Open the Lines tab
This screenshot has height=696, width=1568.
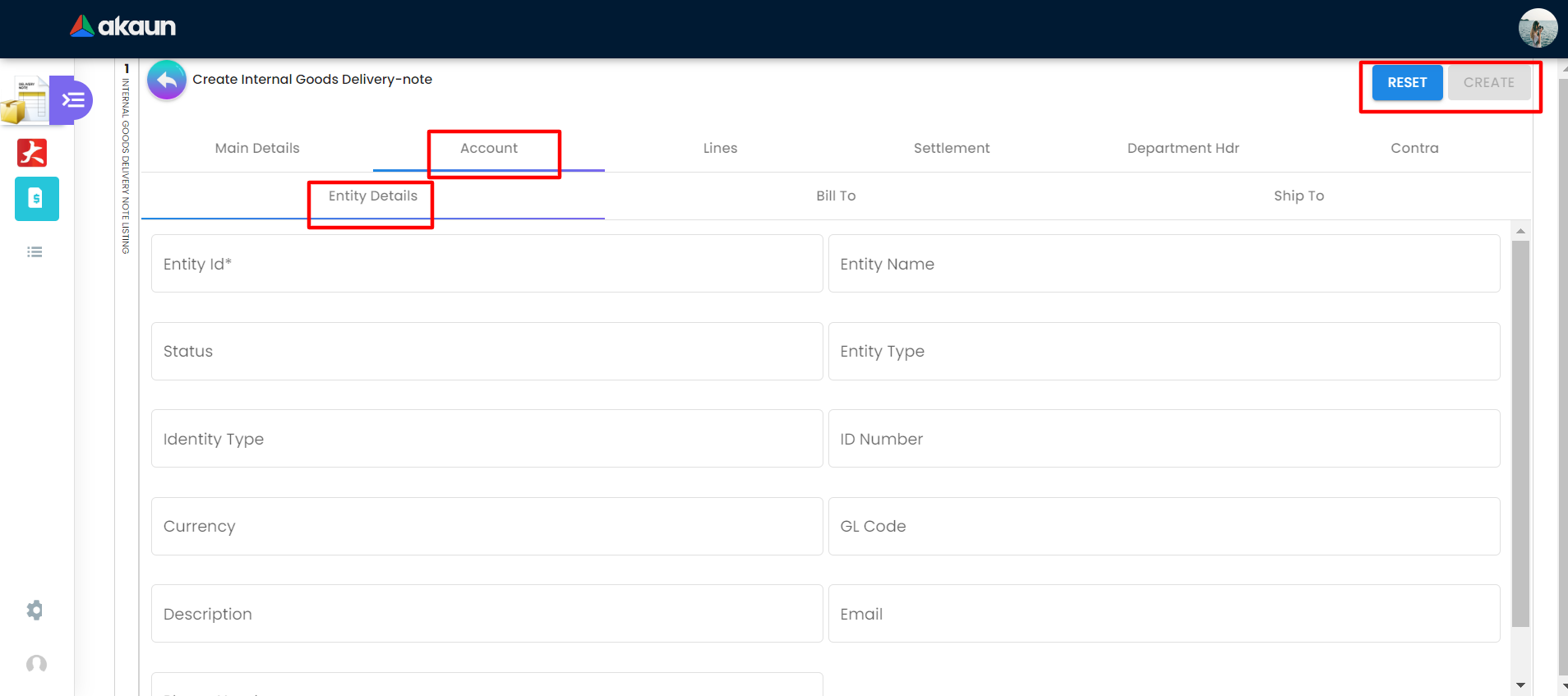pos(720,149)
